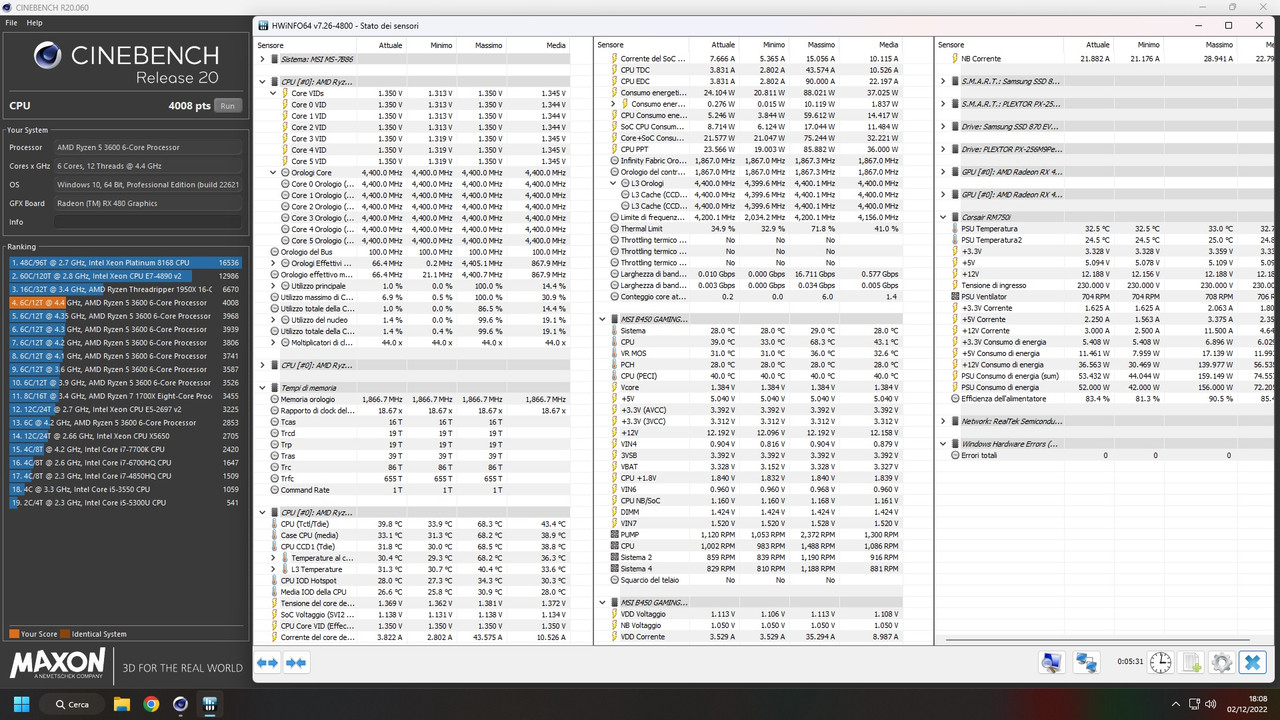1280x720 pixels.
Task: Open HWiNFO sensor settings gear icon
Action: click(1221, 662)
